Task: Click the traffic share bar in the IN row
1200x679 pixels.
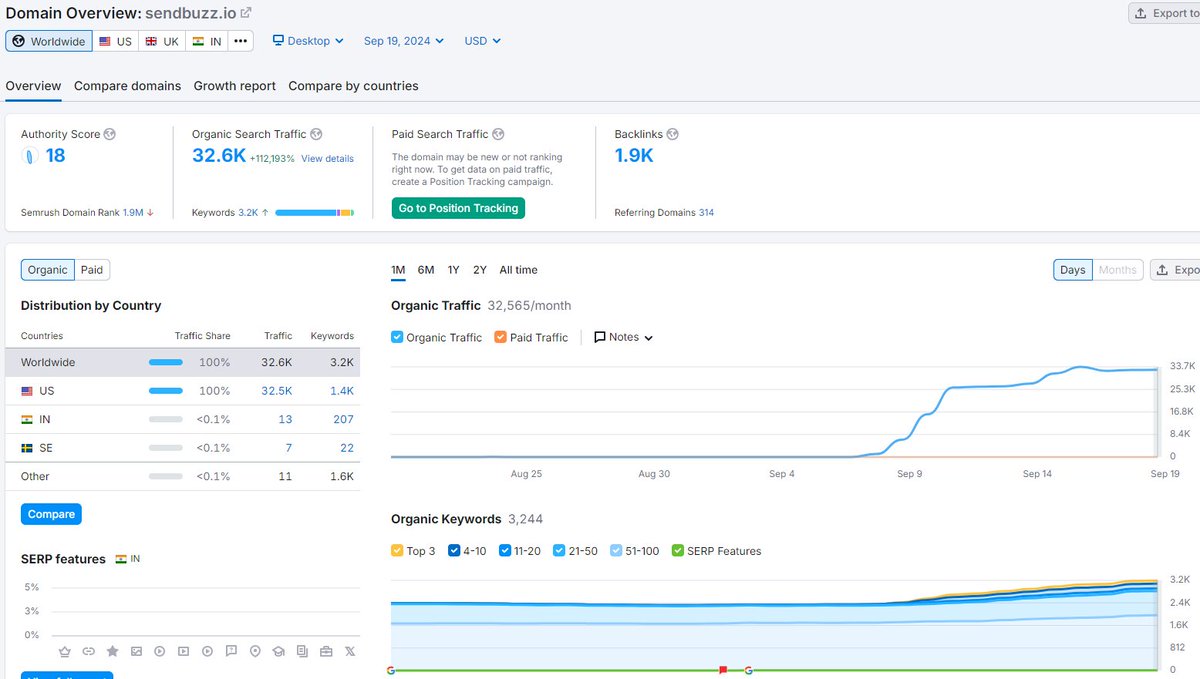Action: [x=166, y=419]
